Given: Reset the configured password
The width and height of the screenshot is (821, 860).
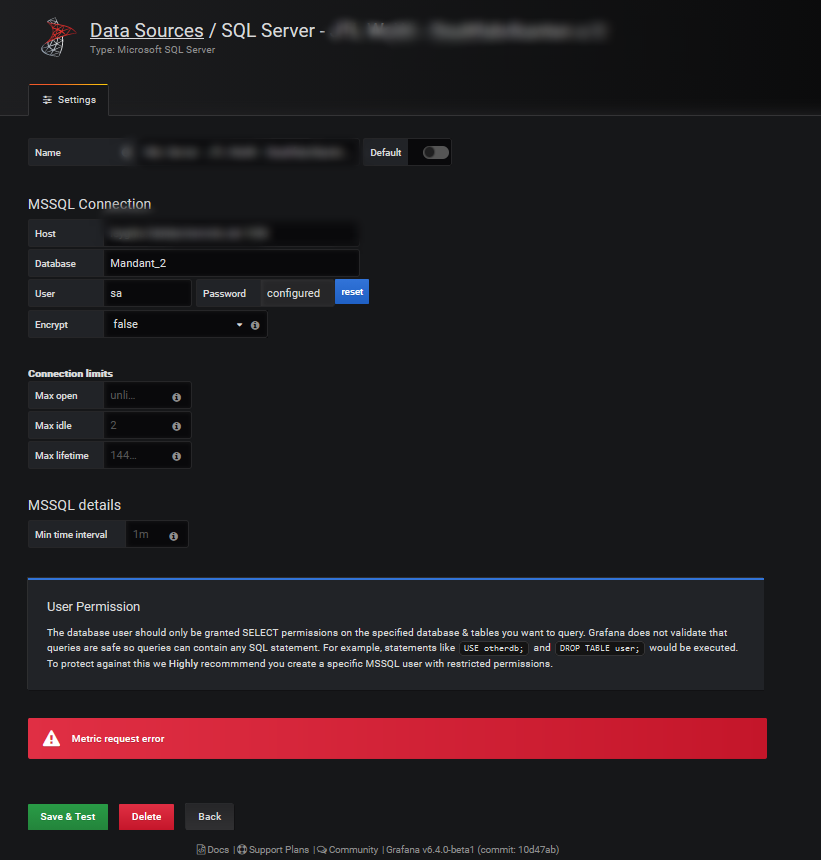Looking at the screenshot, I should pos(351,292).
